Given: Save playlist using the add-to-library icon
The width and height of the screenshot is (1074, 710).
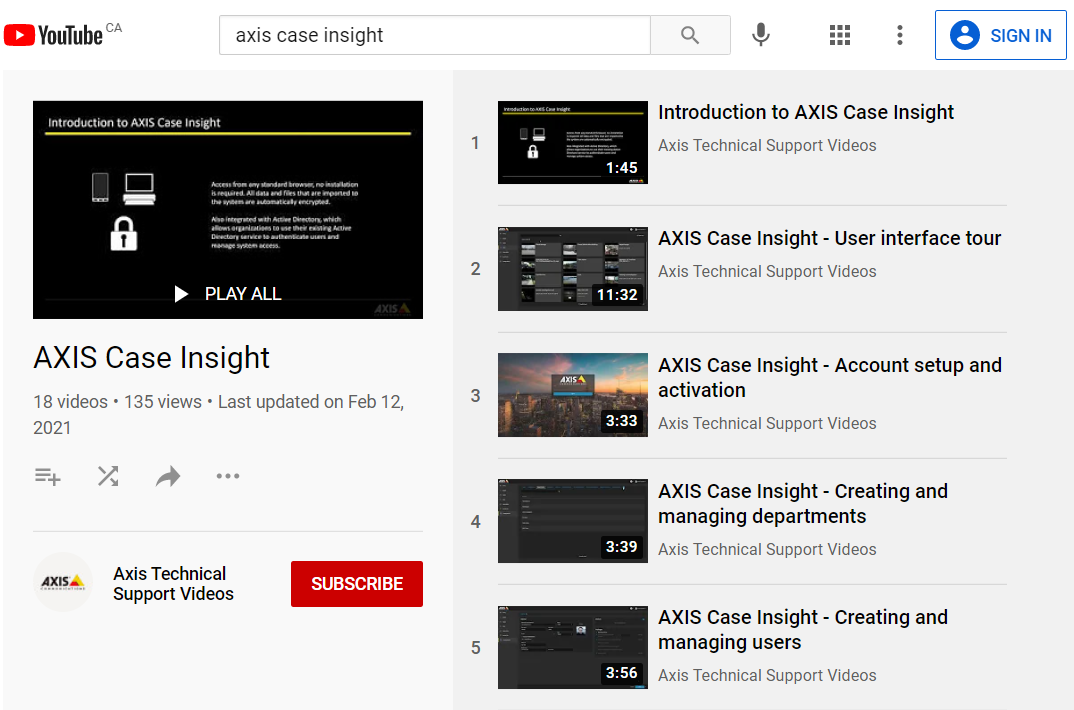Looking at the screenshot, I should tap(48, 476).
